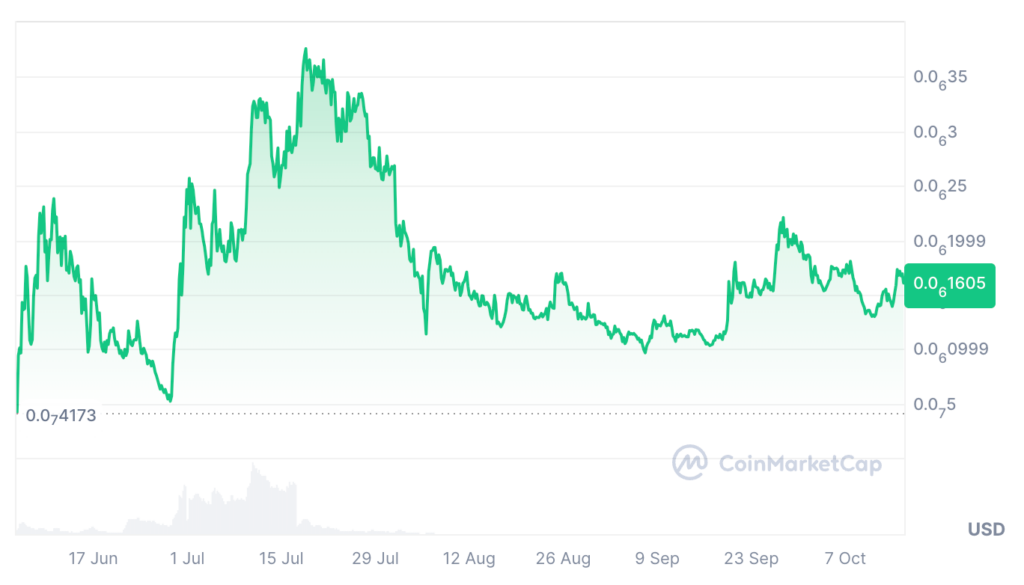Select the 23 Sep date label
Viewport: 1024px width, 585px height.
tap(751, 558)
